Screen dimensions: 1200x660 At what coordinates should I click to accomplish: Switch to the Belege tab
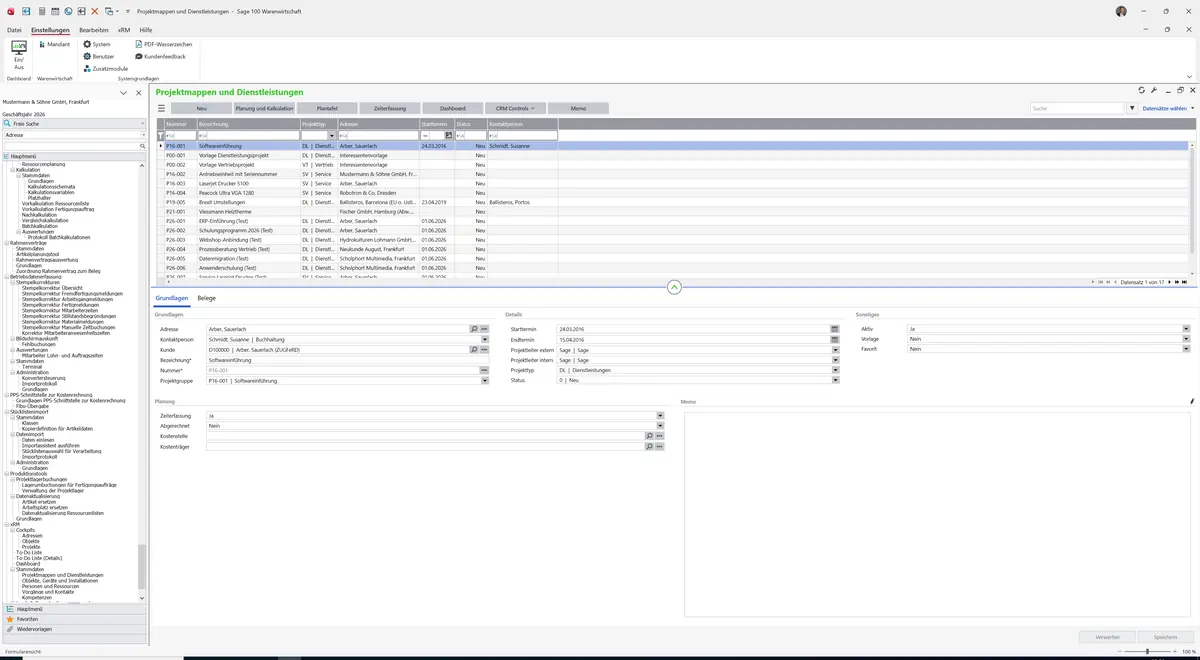point(206,298)
